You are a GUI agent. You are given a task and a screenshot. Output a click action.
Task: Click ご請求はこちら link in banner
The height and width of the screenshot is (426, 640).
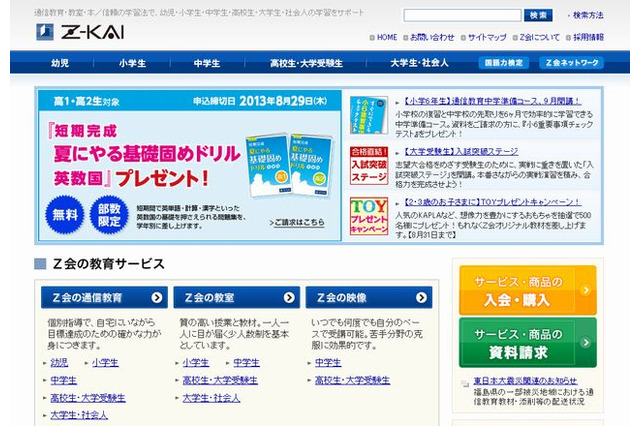click(x=297, y=222)
